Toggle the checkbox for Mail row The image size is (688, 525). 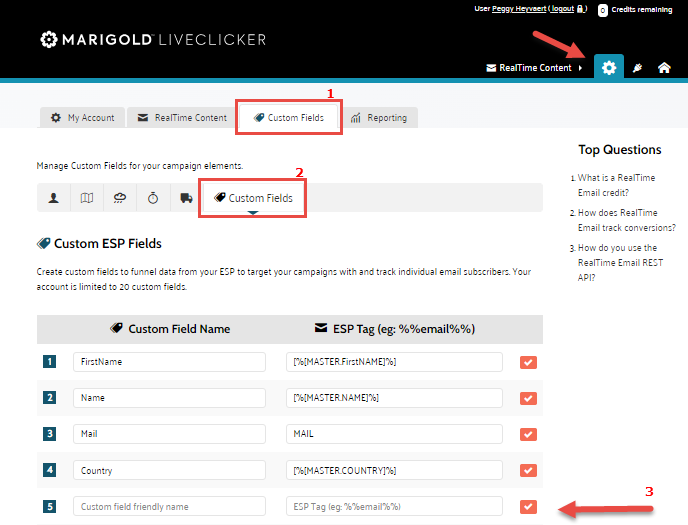[x=528, y=435]
